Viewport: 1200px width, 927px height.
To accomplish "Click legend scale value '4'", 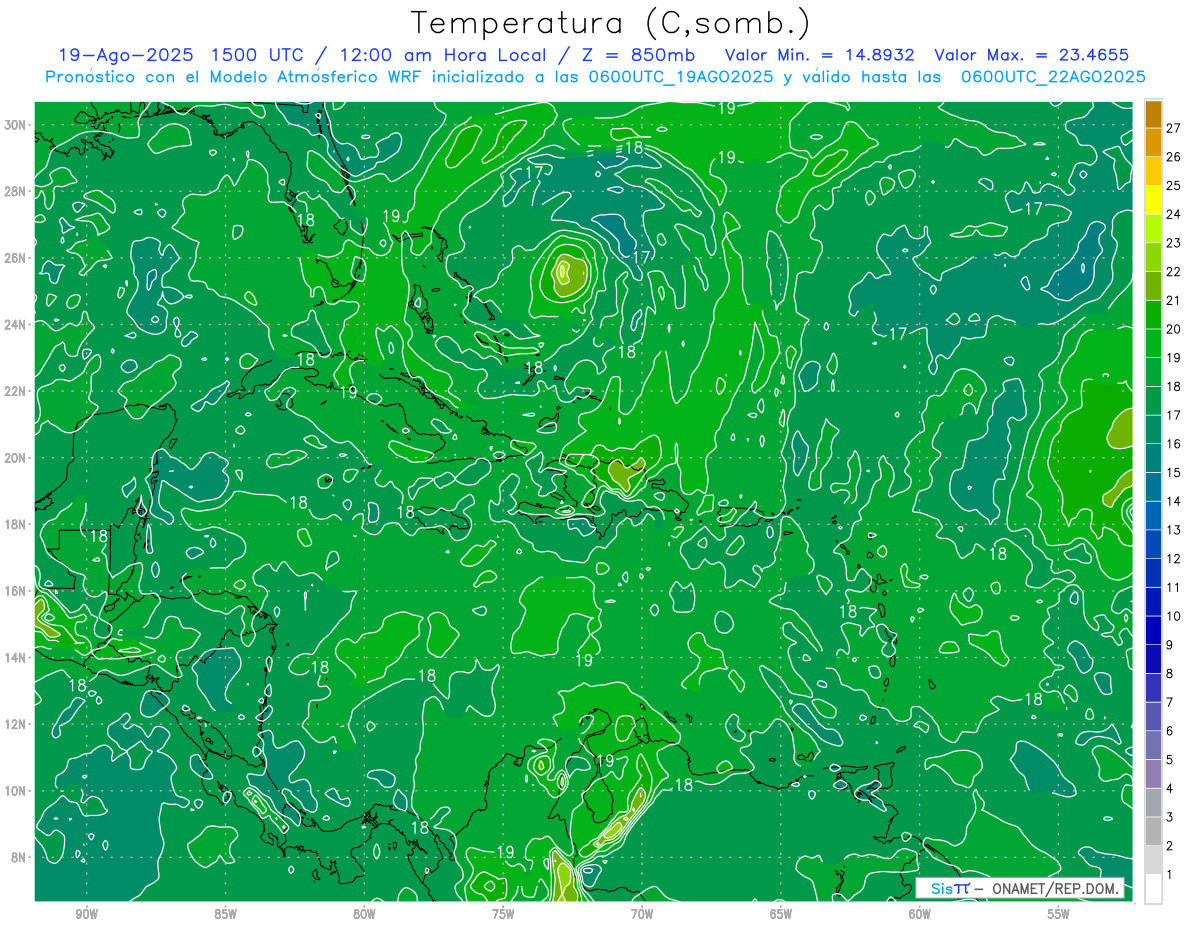I will coord(1170,788).
